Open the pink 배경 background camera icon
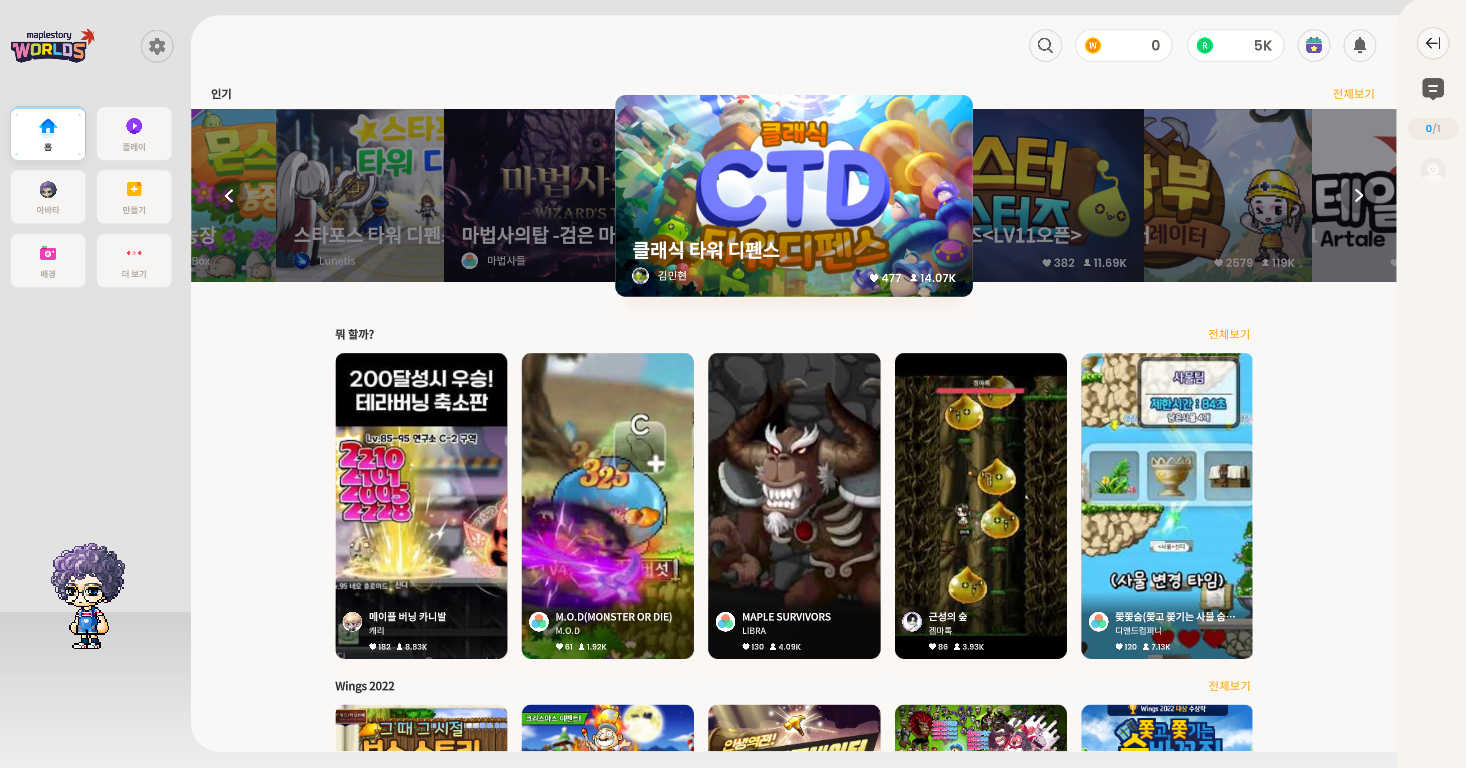The width and height of the screenshot is (1466, 768). coord(47,260)
